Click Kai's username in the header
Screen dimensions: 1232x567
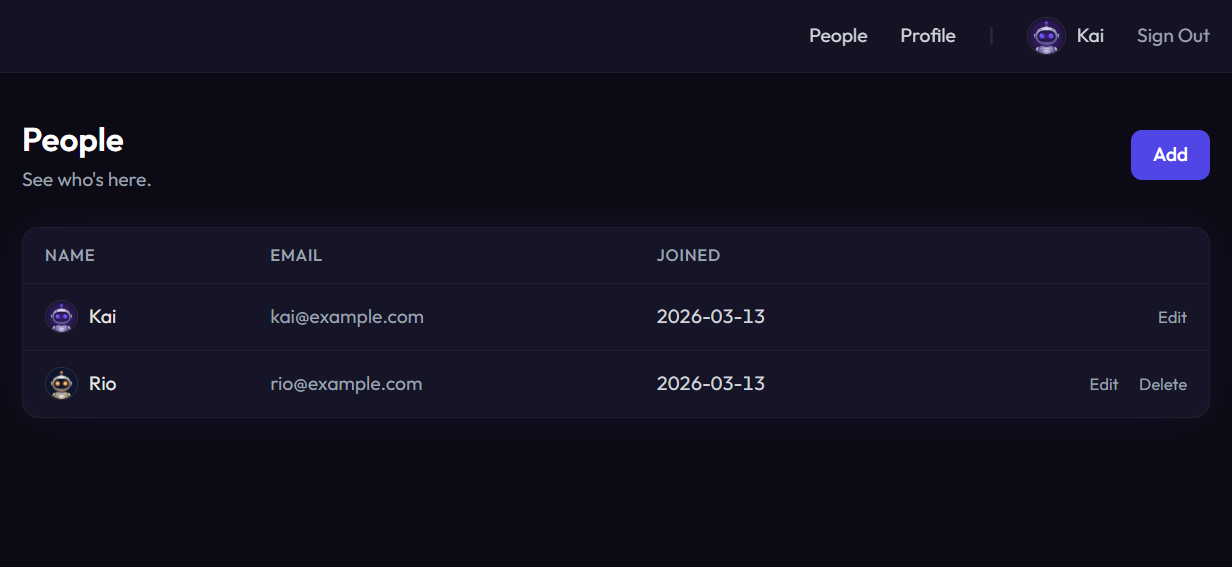(x=1090, y=36)
